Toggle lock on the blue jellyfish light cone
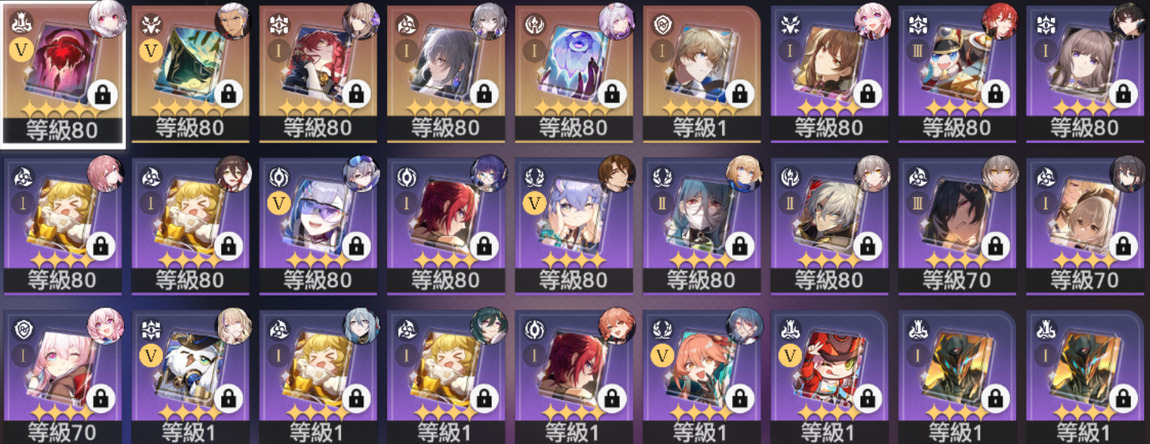The width and height of the screenshot is (1150, 444). tap(611, 95)
